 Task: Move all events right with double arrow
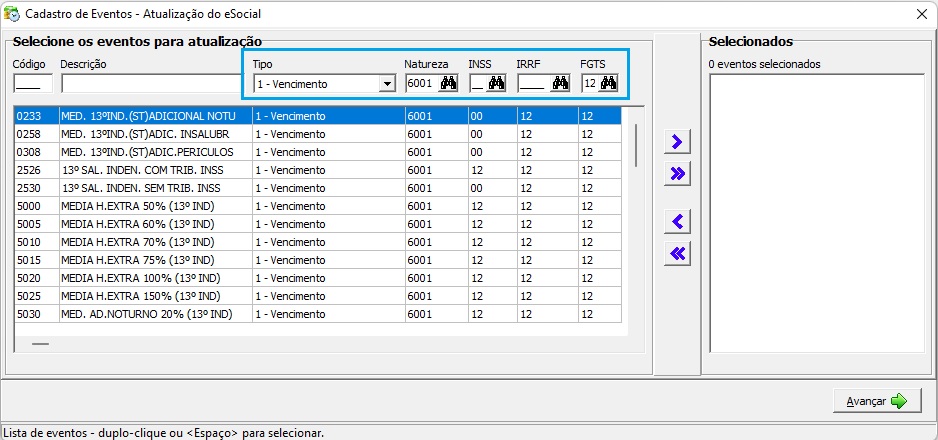pyautogui.click(x=677, y=174)
